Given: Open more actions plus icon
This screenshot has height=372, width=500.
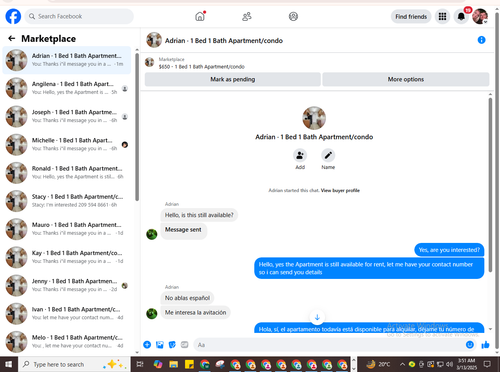Looking at the screenshot, I should 147,345.
